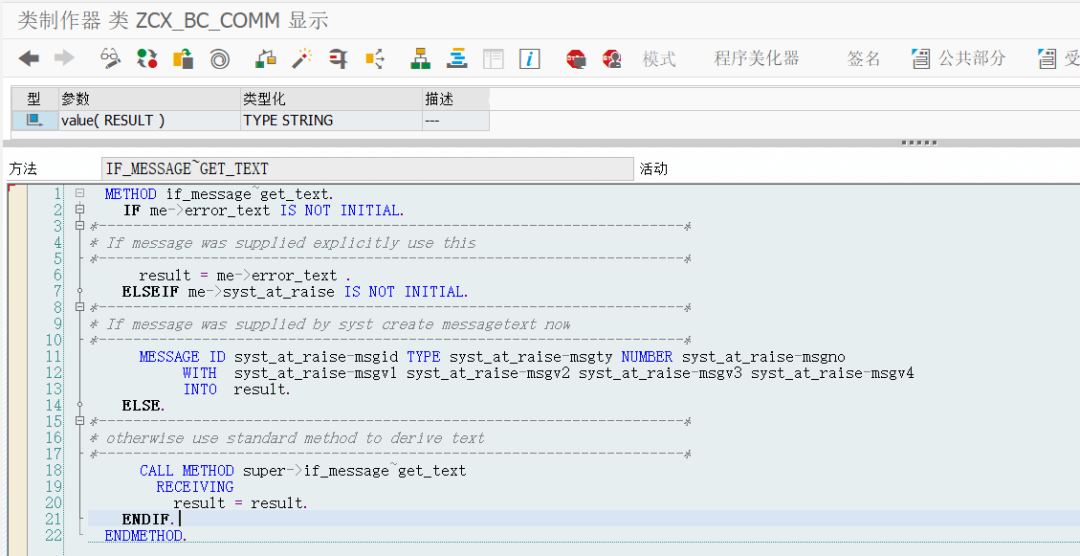Click line number 11 in the gutter

click(x=53, y=356)
